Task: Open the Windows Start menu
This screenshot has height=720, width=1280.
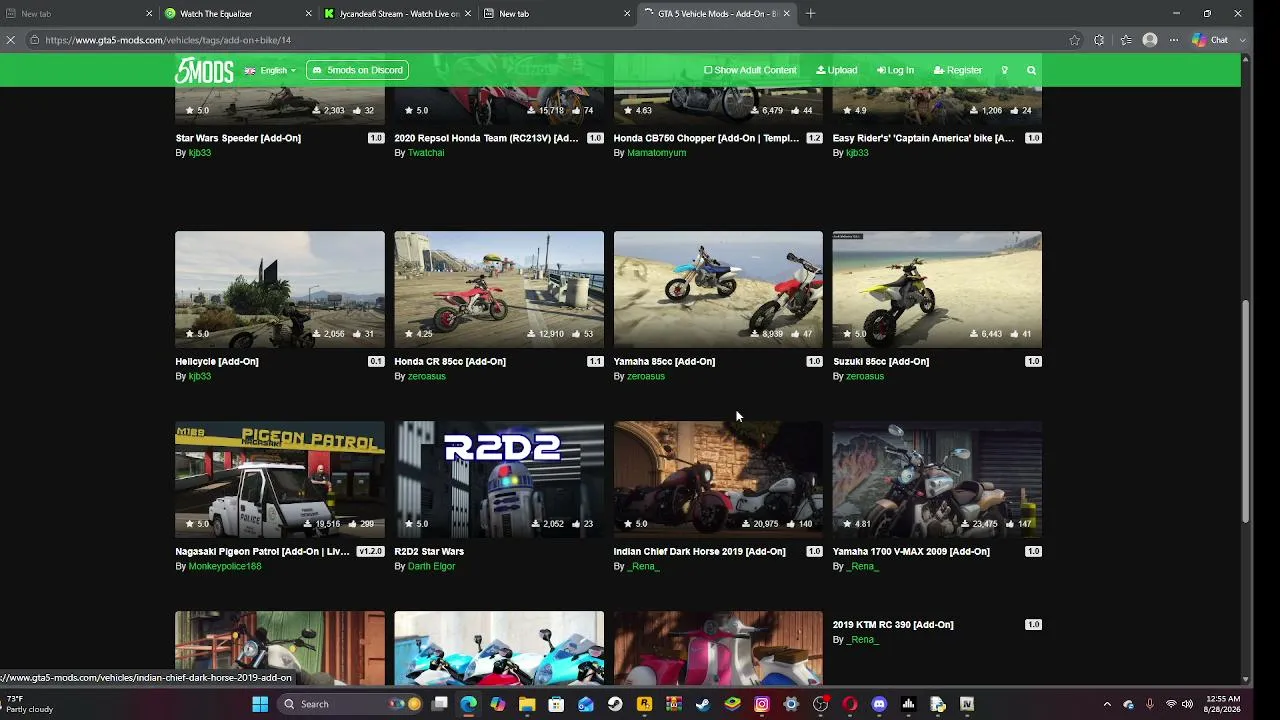Action: [x=260, y=704]
